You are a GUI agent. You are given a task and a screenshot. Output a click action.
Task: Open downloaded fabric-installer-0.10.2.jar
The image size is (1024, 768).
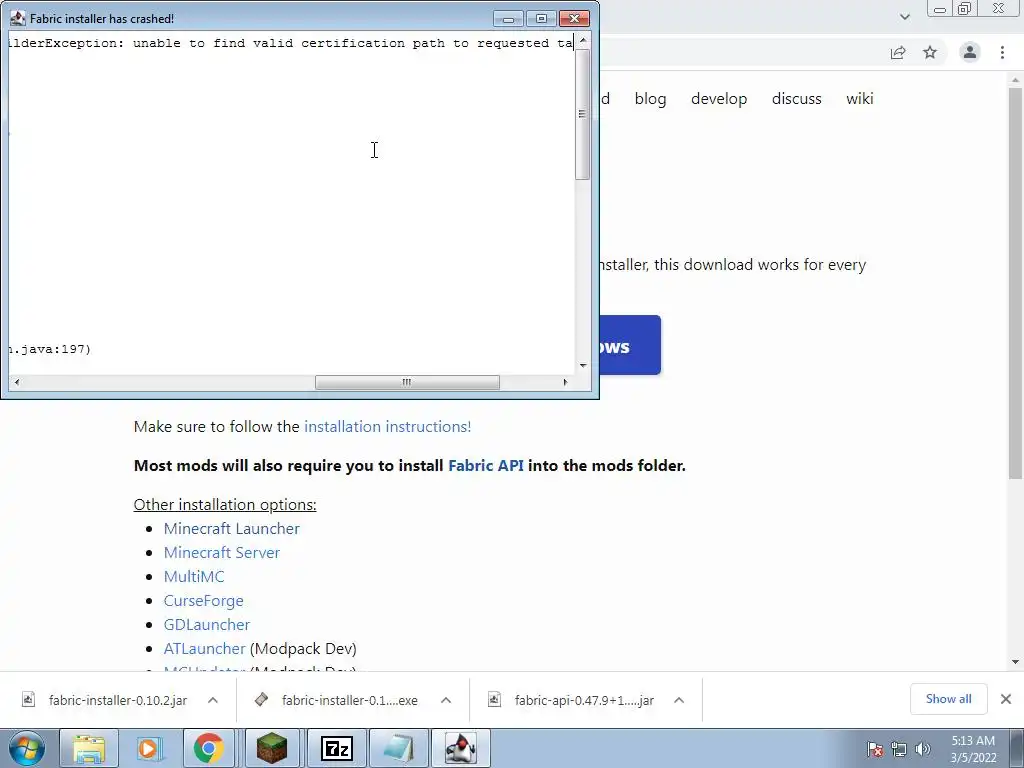tap(118, 700)
